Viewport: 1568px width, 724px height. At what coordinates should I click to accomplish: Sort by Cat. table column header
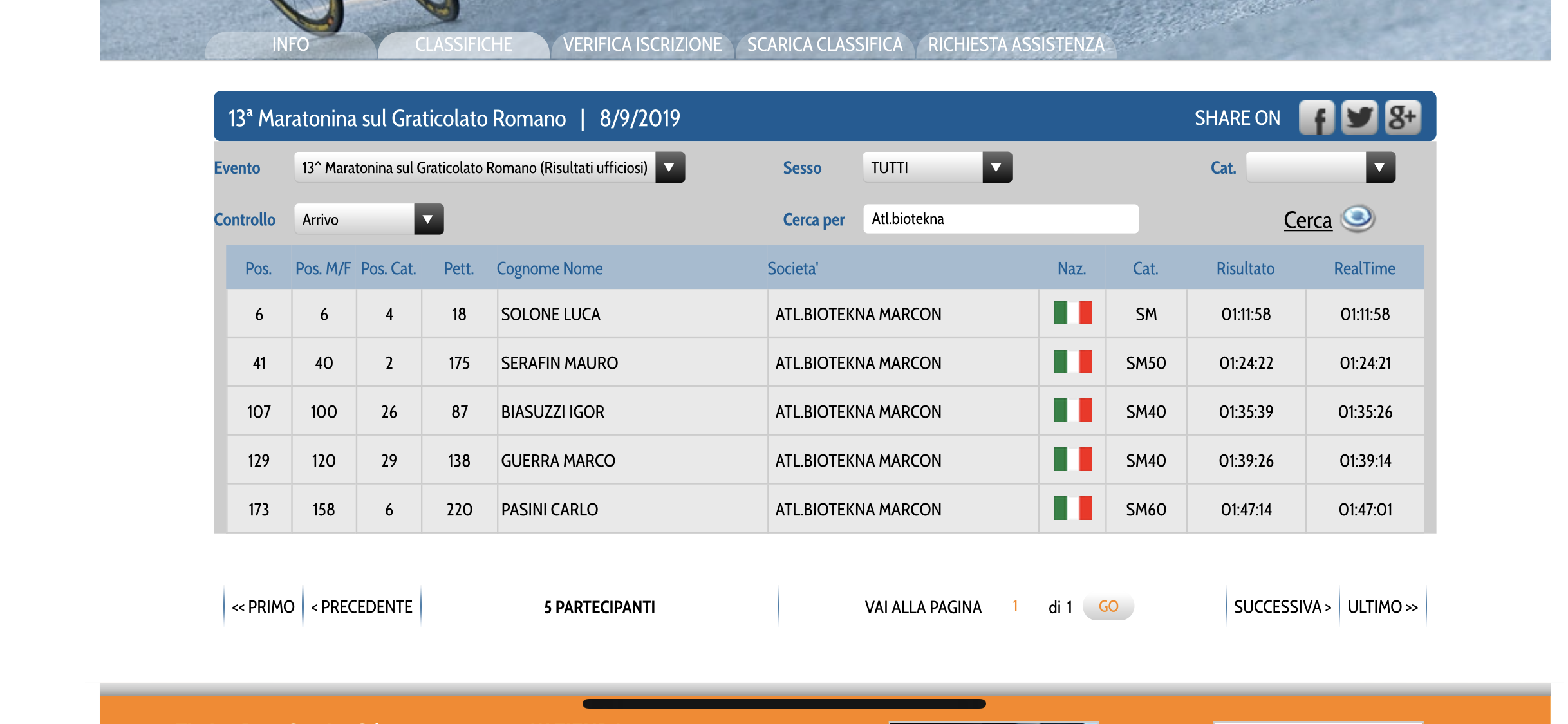[1145, 268]
